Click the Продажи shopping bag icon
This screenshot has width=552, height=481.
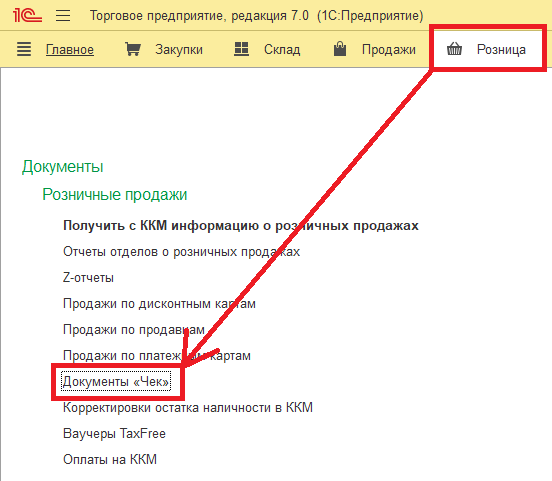pyautogui.click(x=340, y=49)
